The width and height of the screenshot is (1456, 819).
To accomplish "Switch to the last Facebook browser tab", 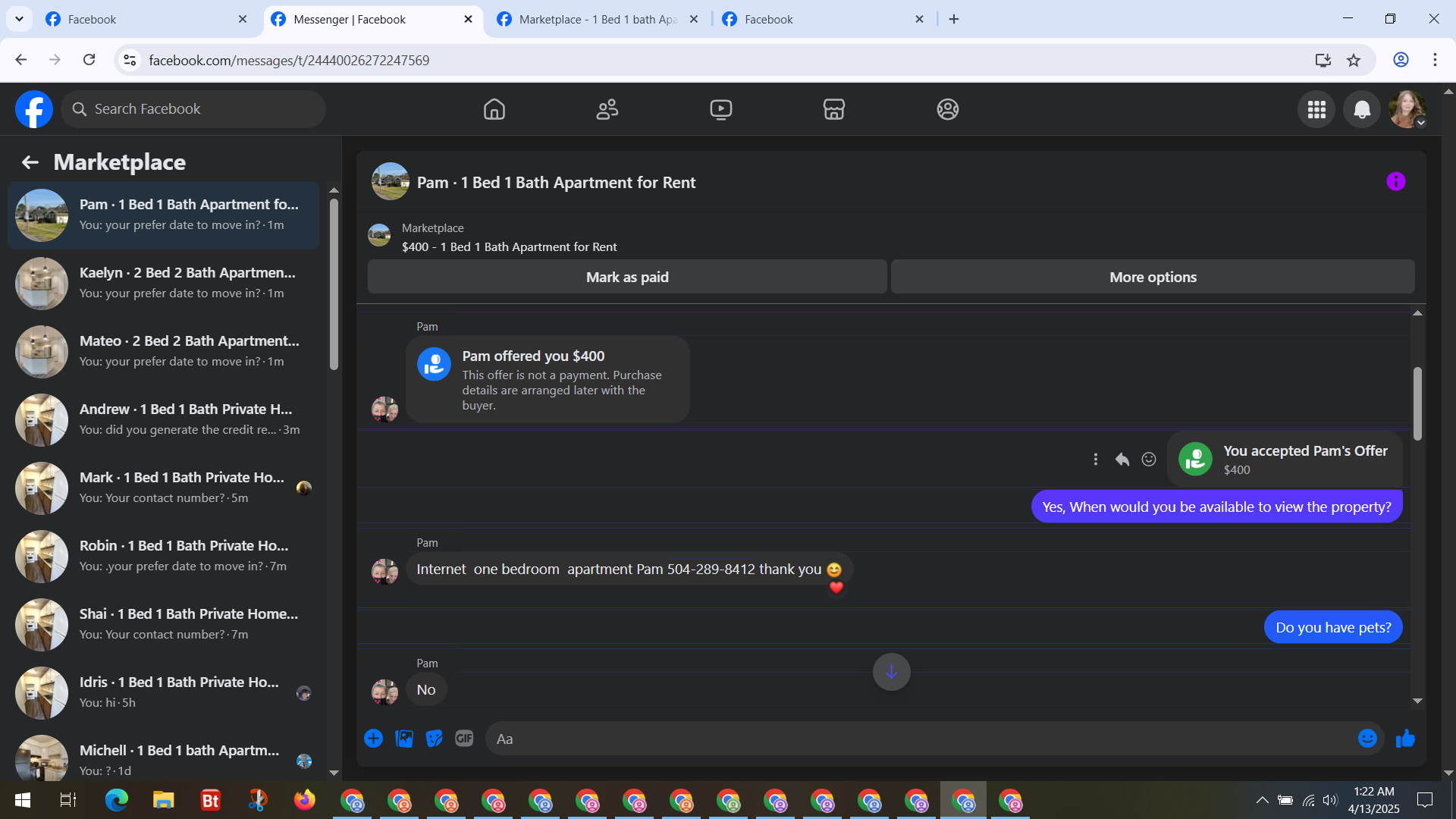I will 823,20.
